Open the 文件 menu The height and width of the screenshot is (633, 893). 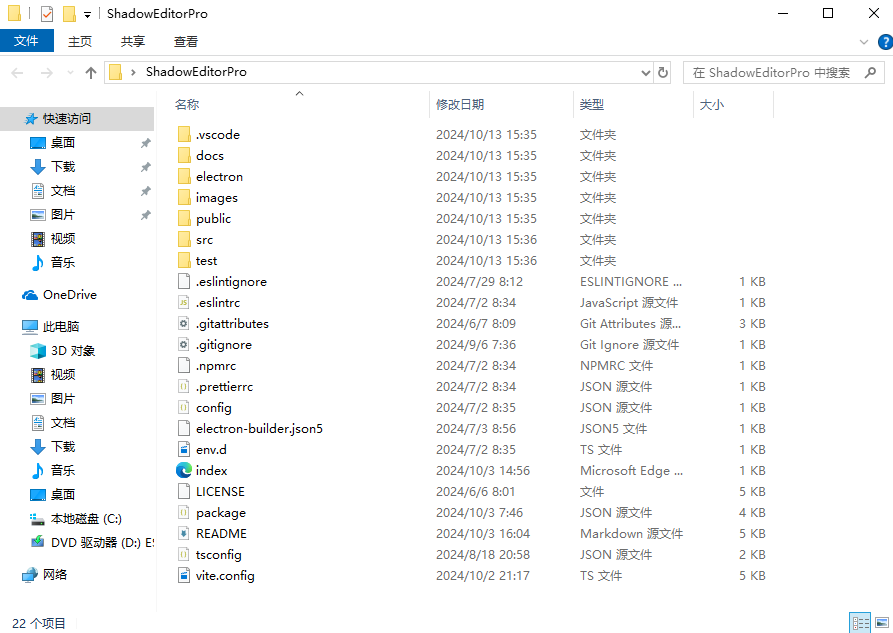pyautogui.click(x=26, y=41)
